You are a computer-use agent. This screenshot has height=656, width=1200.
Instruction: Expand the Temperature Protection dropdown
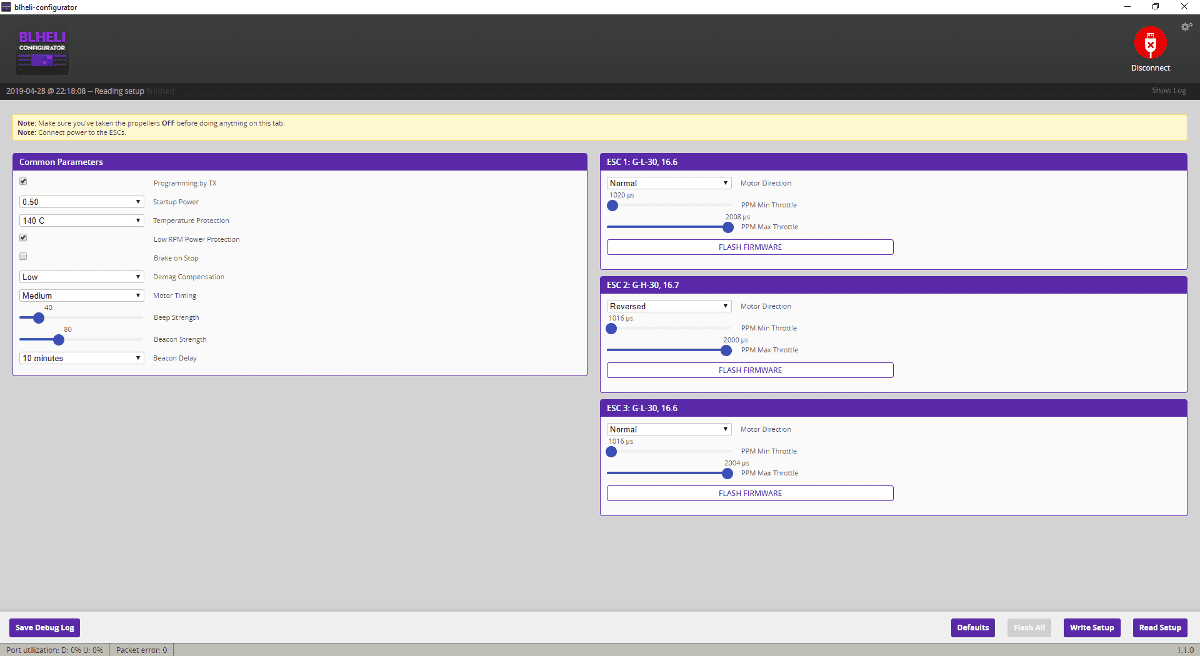[x=82, y=220]
